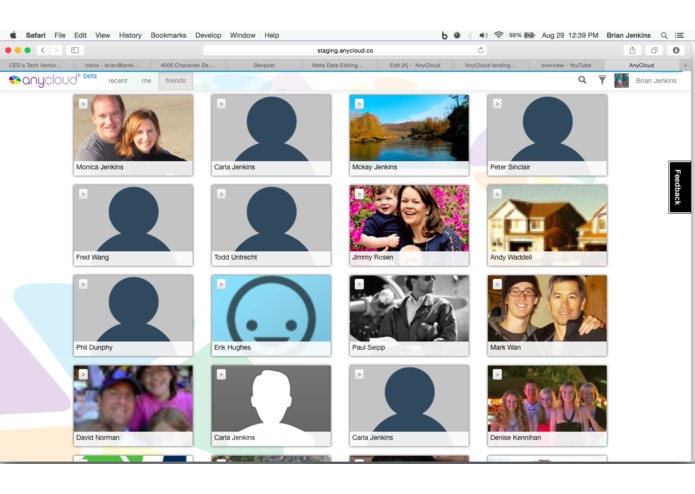Open Jimmy Rosen photo thumbnail
This screenshot has height=494, width=695.
409,218
